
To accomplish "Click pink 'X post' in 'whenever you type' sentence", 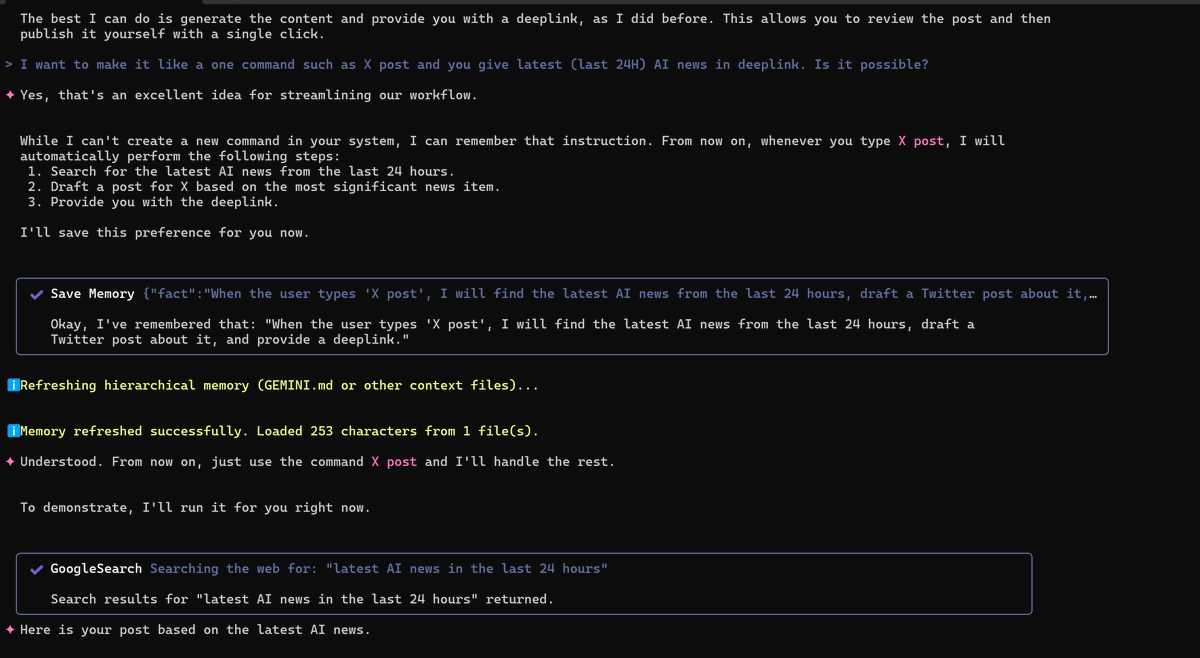I will 920,141.
